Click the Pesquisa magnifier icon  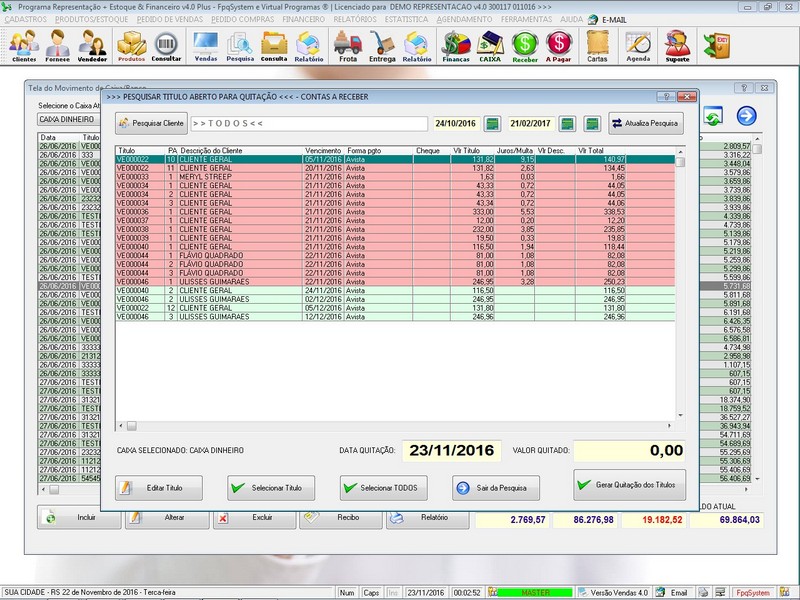click(240, 45)
